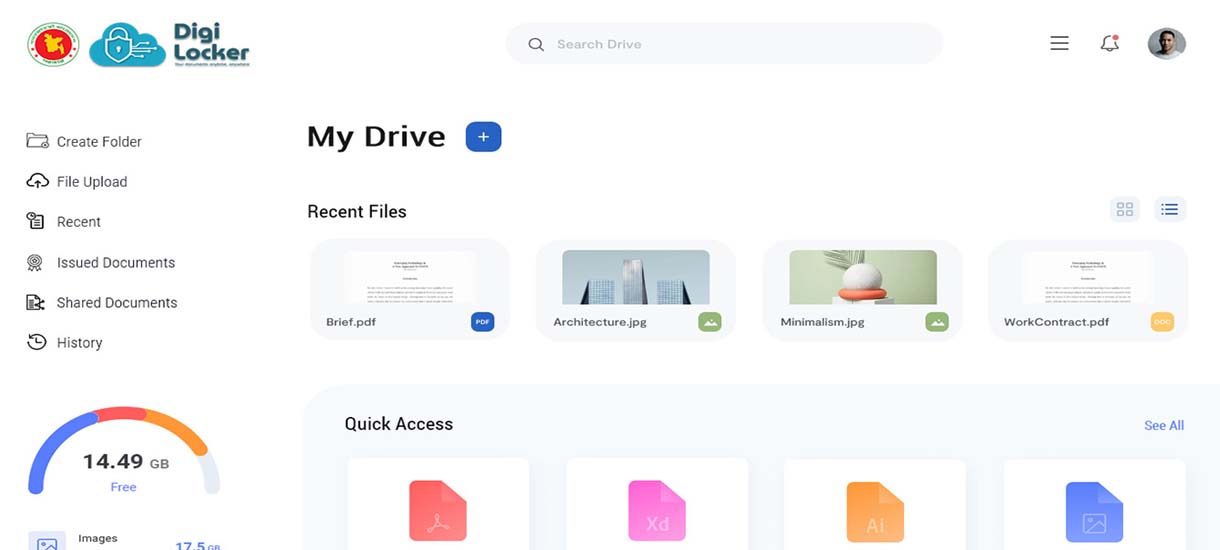
Task: Click the See All link
Action: [1164, 426]
